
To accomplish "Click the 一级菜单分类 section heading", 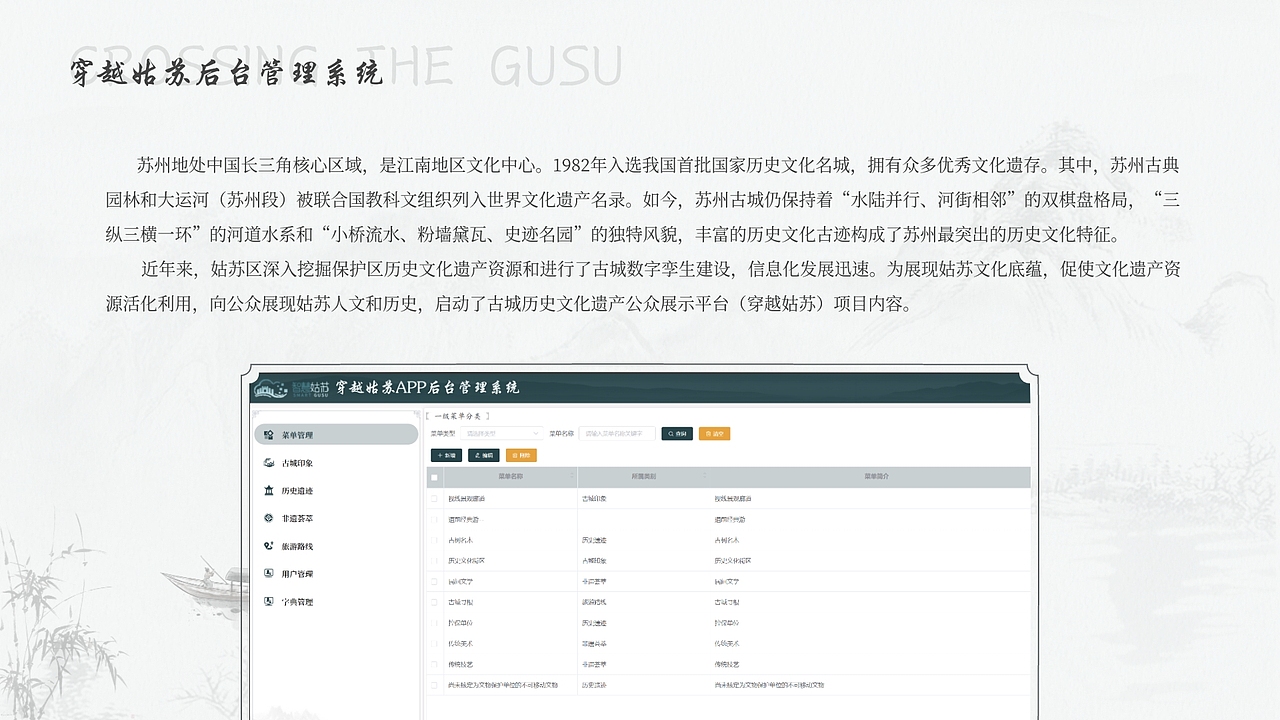I will point(458,416).
